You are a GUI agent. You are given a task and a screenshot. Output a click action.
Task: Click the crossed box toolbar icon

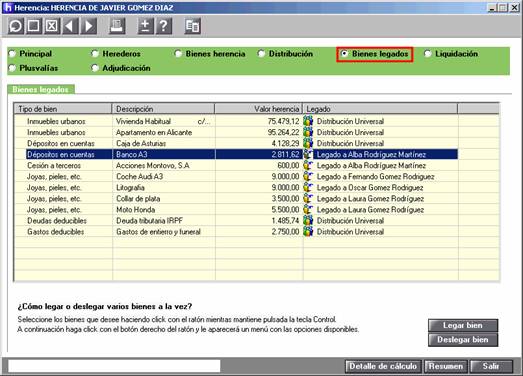pyautogui.click(x=52, y=26)
